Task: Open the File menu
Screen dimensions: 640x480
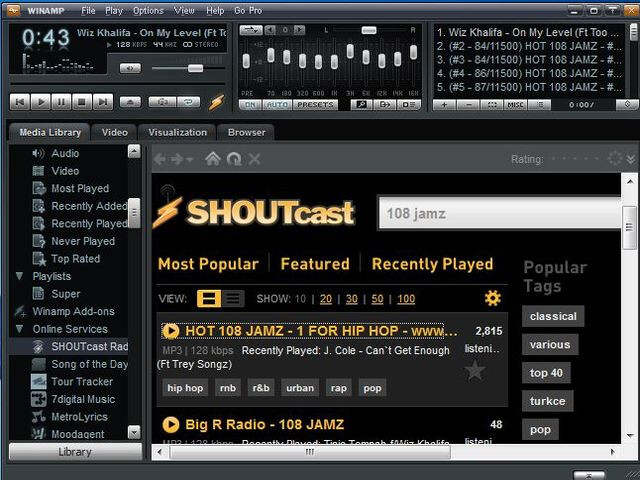Action: coord(88,11)
